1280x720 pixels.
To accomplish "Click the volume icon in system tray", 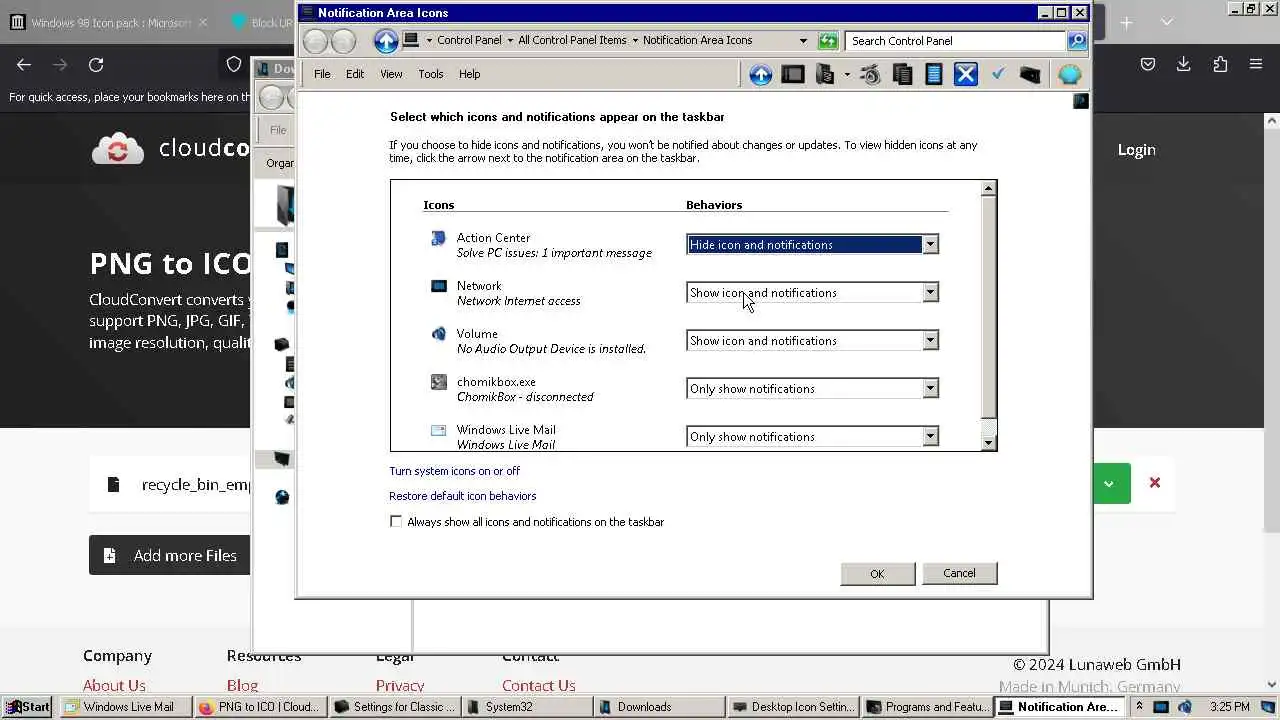I will (x=1185, y=707).
